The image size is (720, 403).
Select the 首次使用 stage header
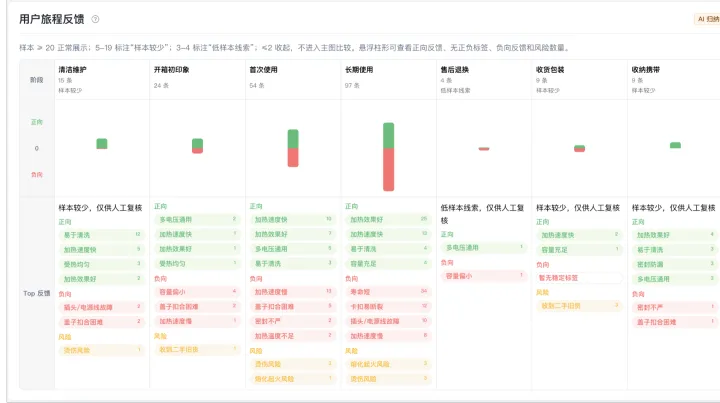click(263, 70)
